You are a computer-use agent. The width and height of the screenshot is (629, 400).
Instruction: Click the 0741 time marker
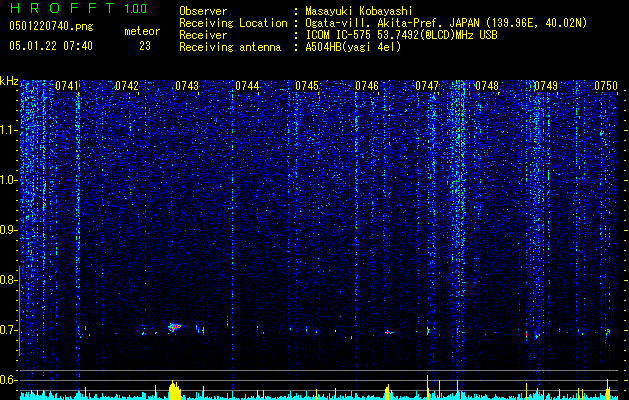click(x=67, y=86)
